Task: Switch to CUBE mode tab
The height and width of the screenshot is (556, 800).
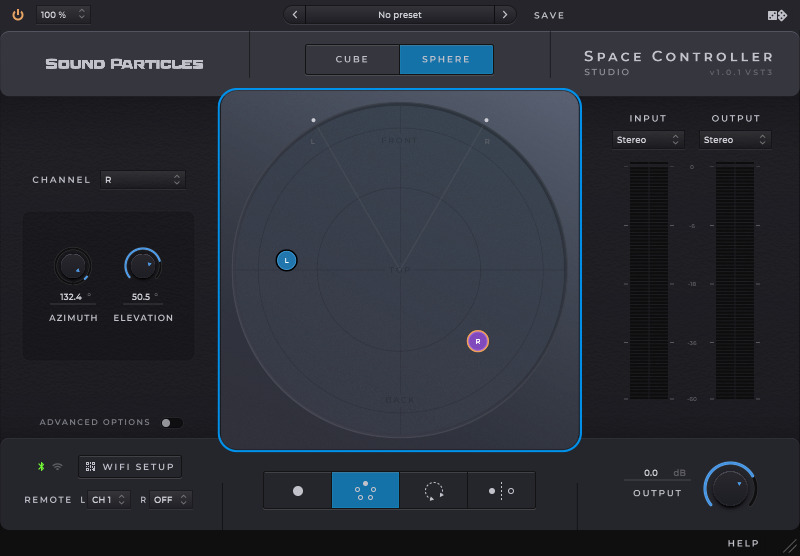Action: point(352,59)
